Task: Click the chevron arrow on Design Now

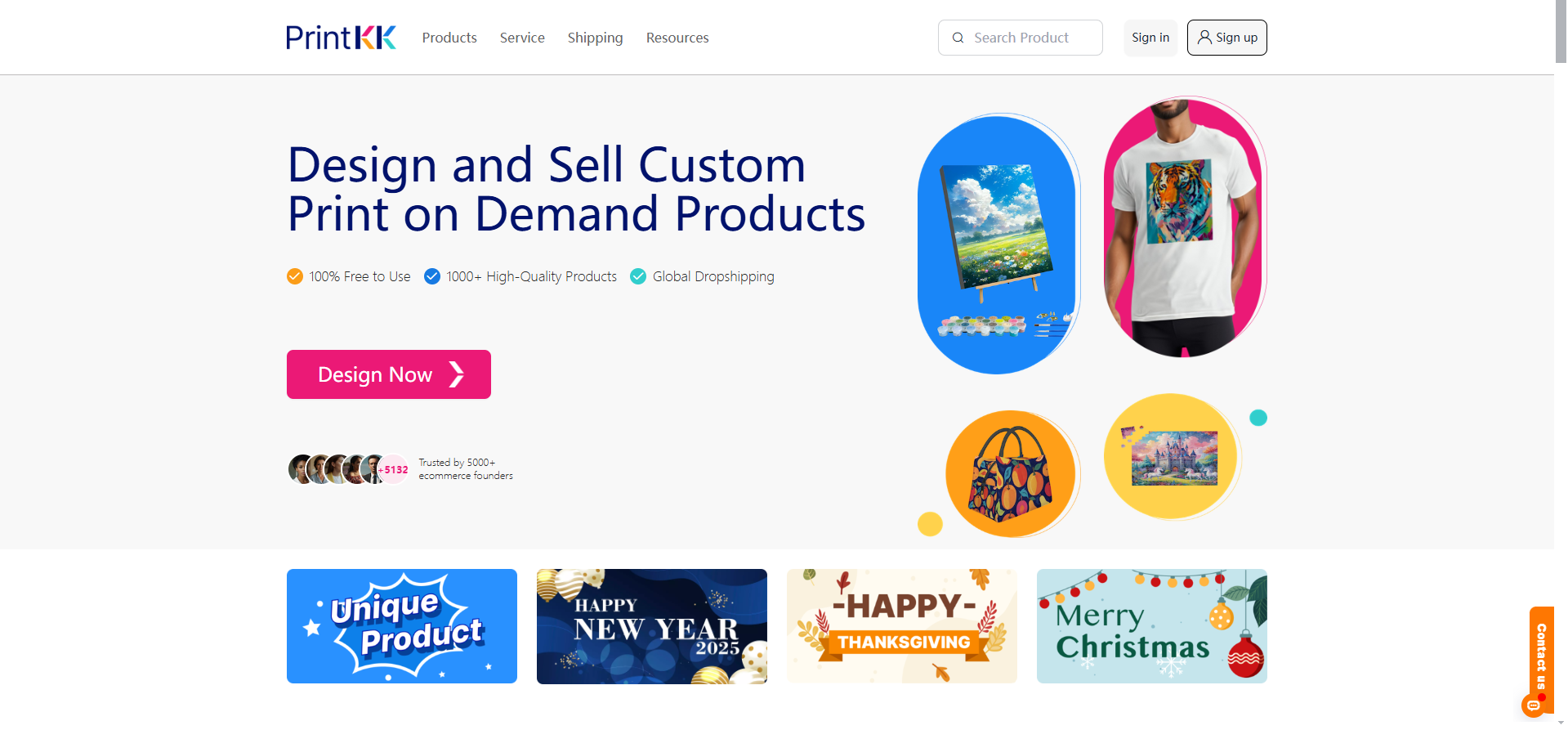Action: click(x=457, y=374)
